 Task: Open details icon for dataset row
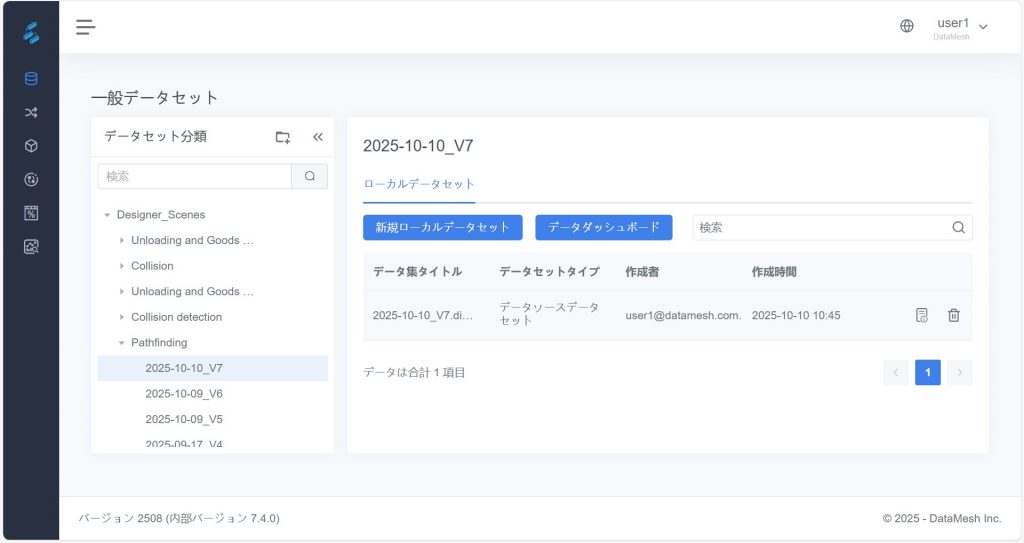pos(922,315)
